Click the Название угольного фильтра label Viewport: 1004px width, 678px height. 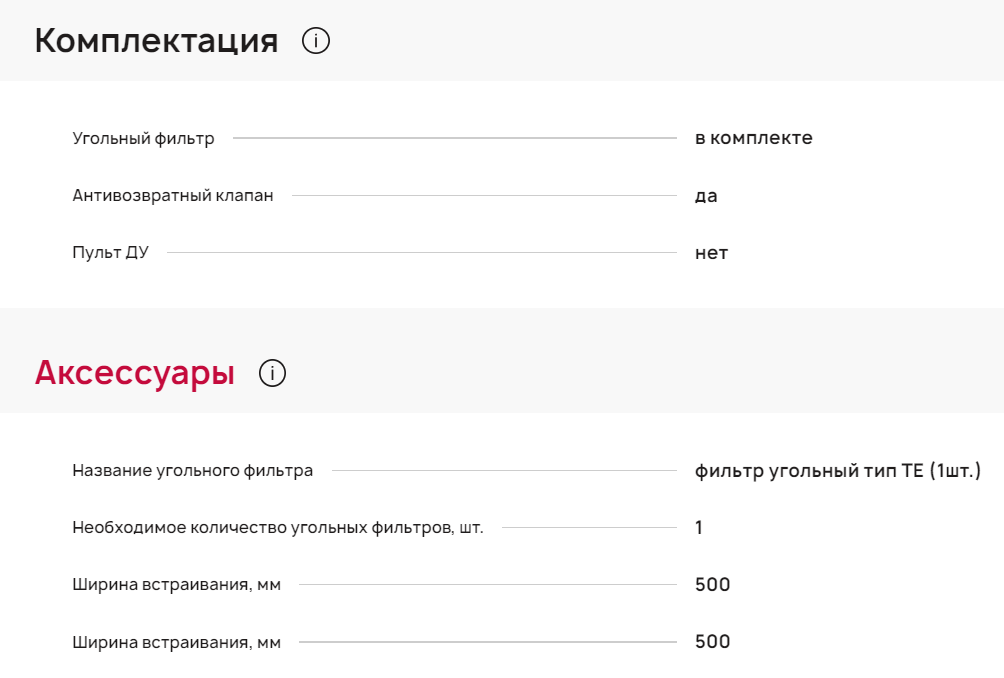[192, 470]
